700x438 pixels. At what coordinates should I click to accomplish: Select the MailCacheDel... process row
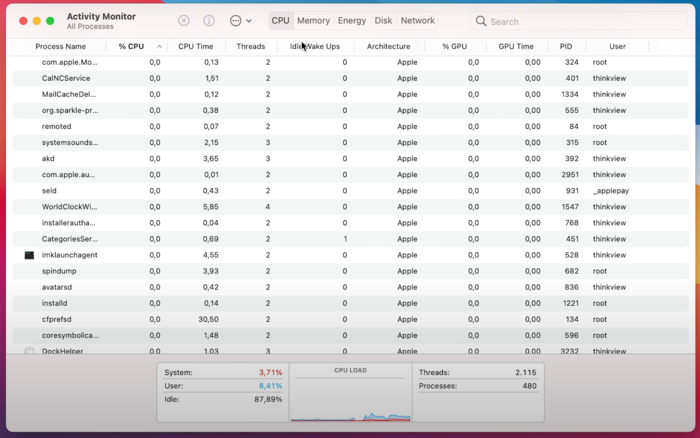350,94
